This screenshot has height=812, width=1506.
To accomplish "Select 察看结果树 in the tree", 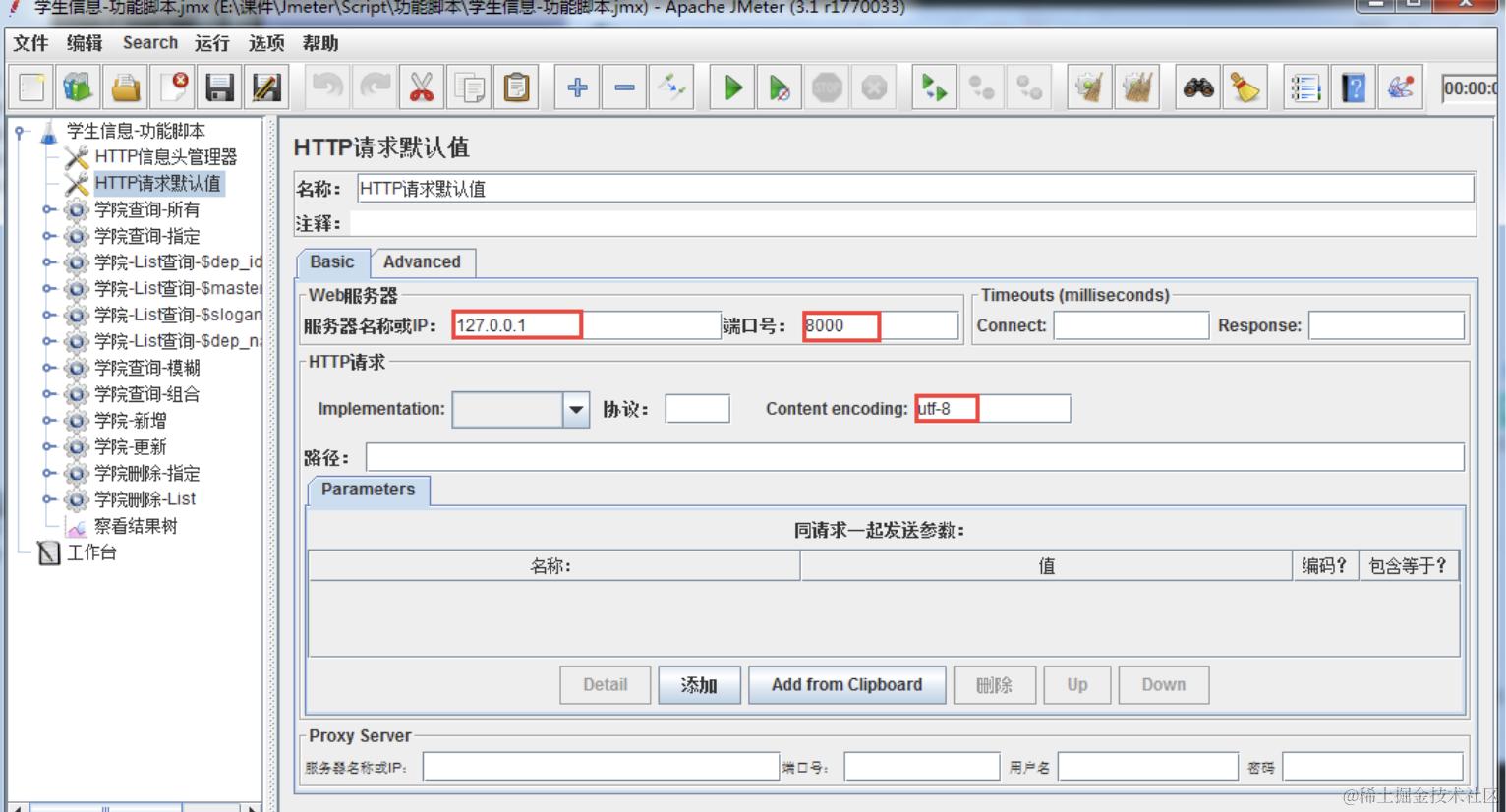I will pos(136,526).
